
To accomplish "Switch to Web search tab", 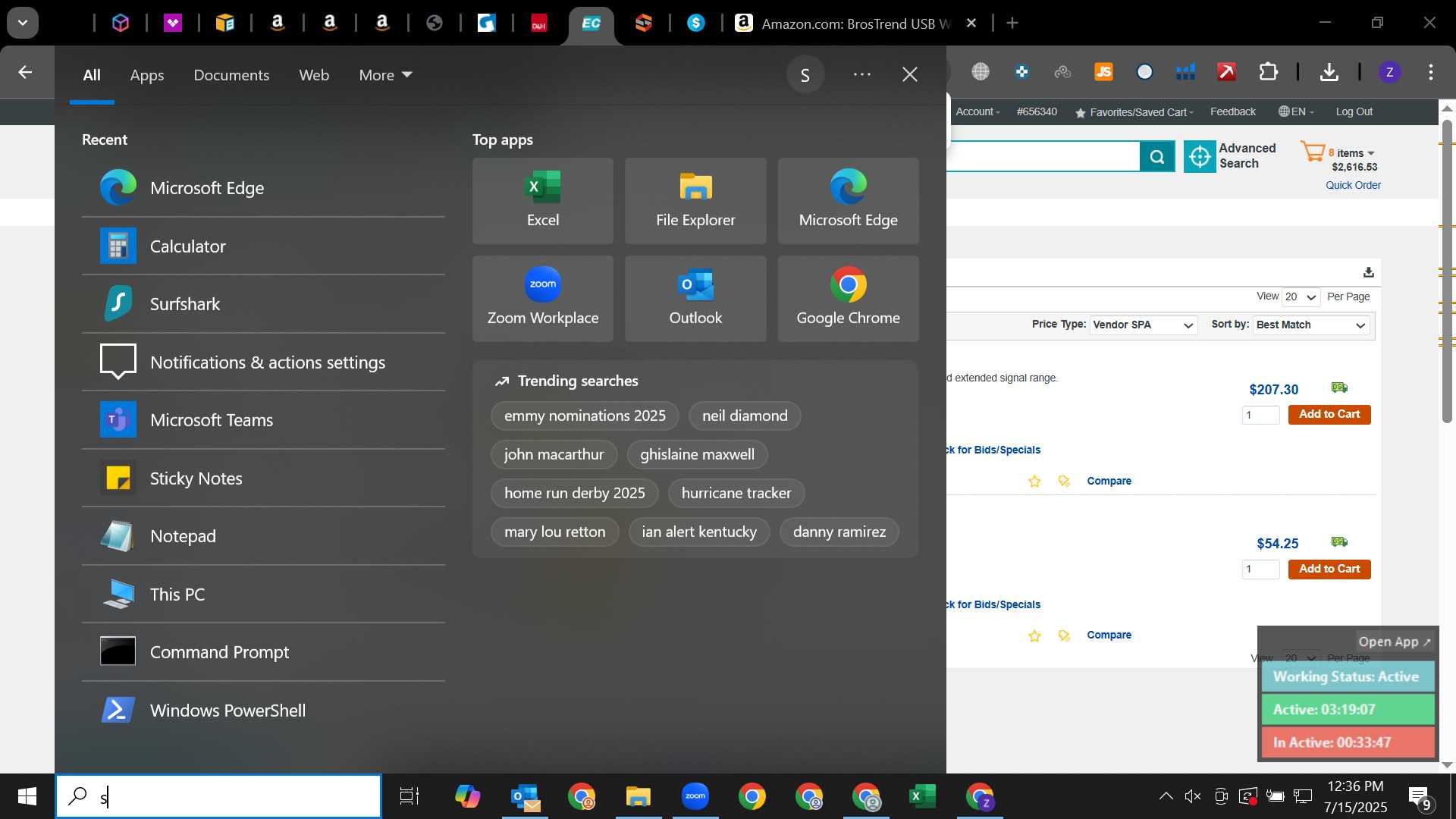I will point(314,75).
